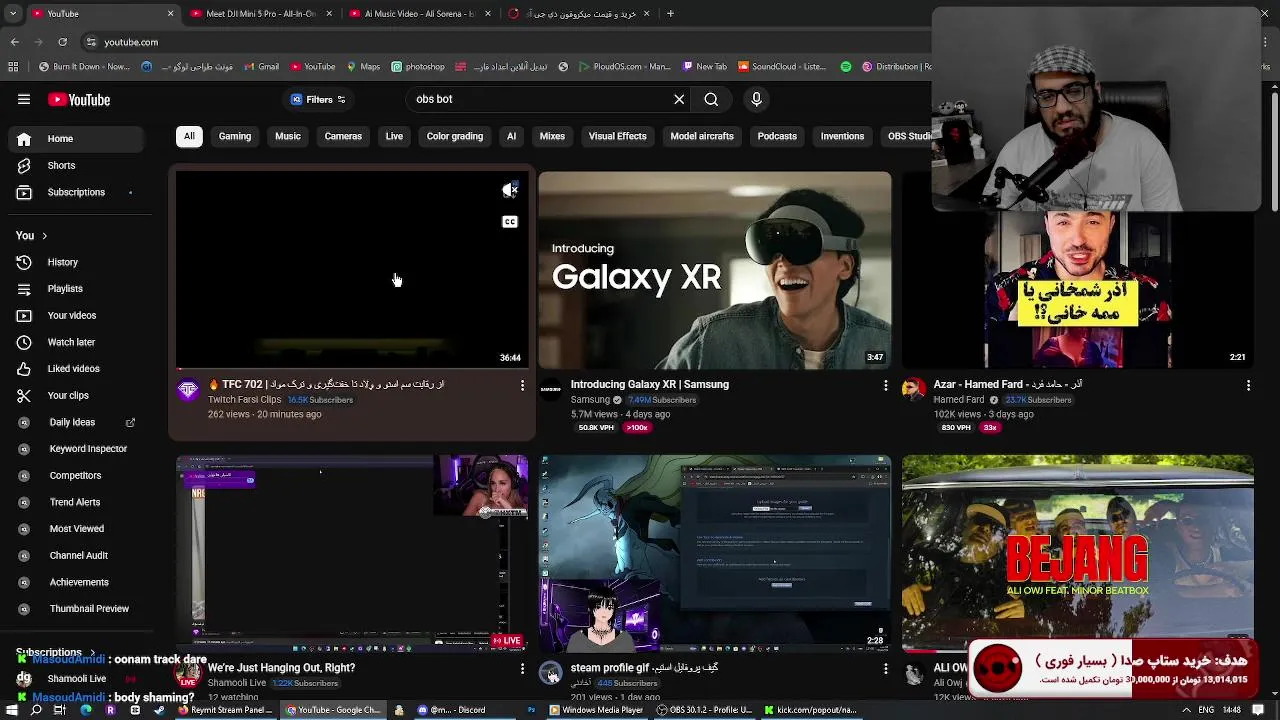
Task: Clear the search box with the X icon
Action: click(x=679, y=99)
